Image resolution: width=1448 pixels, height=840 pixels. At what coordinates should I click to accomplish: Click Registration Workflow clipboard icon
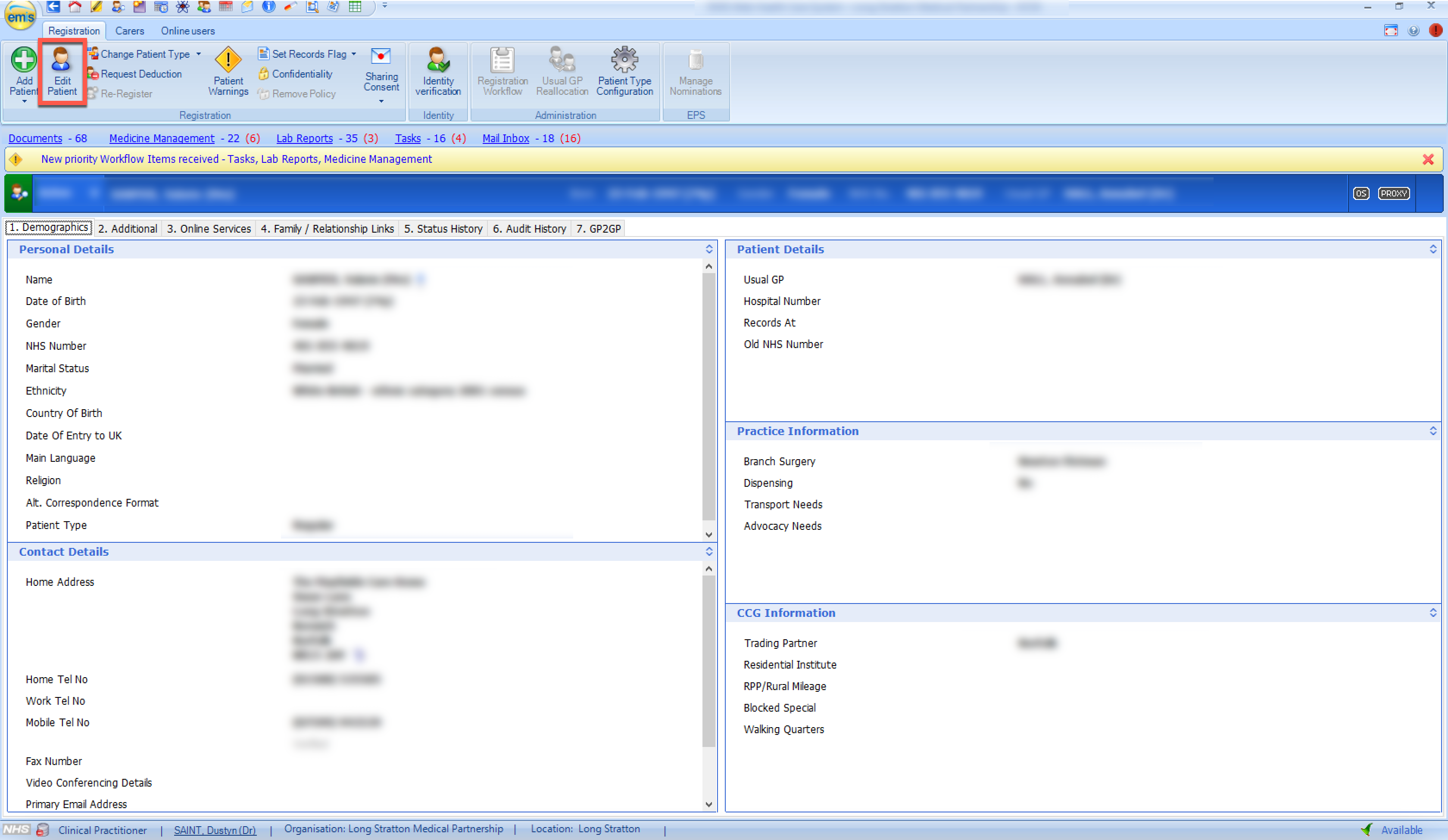tap(502, 60)
